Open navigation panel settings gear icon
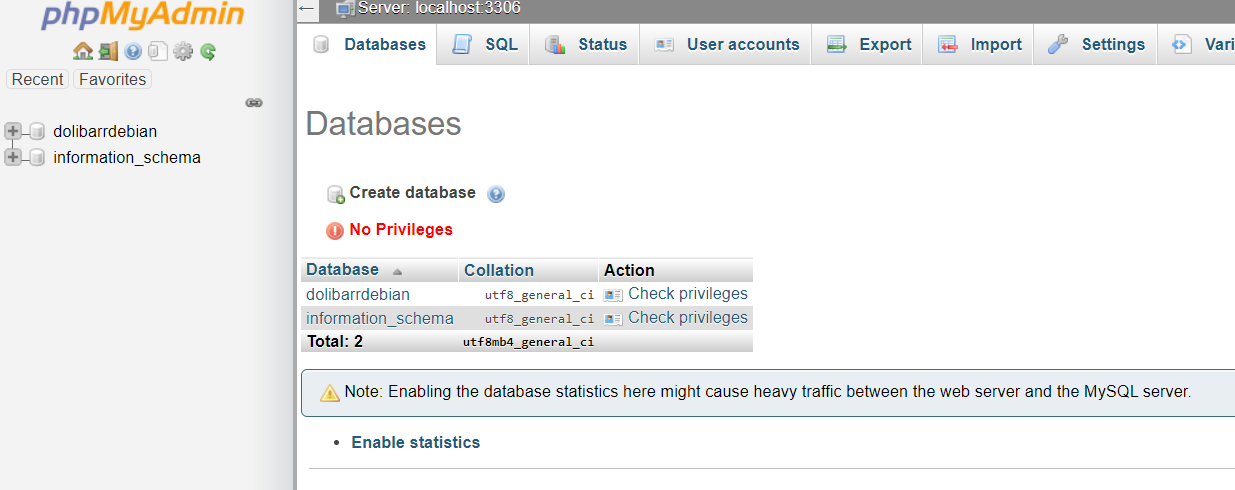Image resolution: width=1235 pixels, height=490 pixels. pyautogui.click(x=183, y=51)
